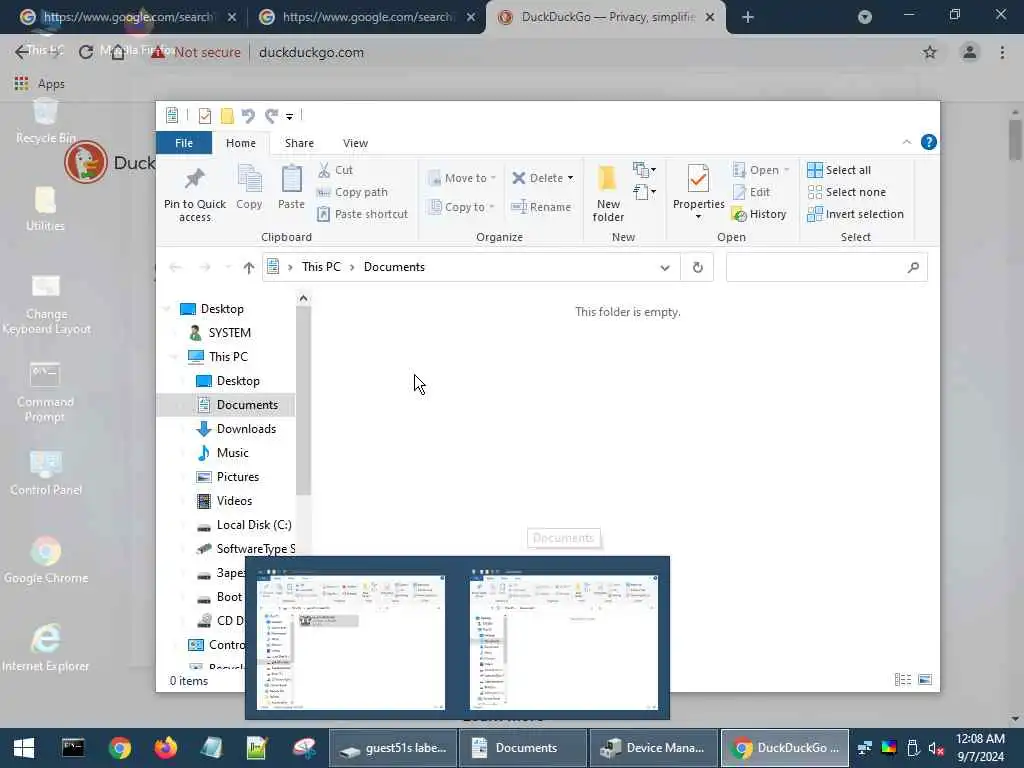Open Customize Quick Access Toolbar dropdown

point(289,117)
